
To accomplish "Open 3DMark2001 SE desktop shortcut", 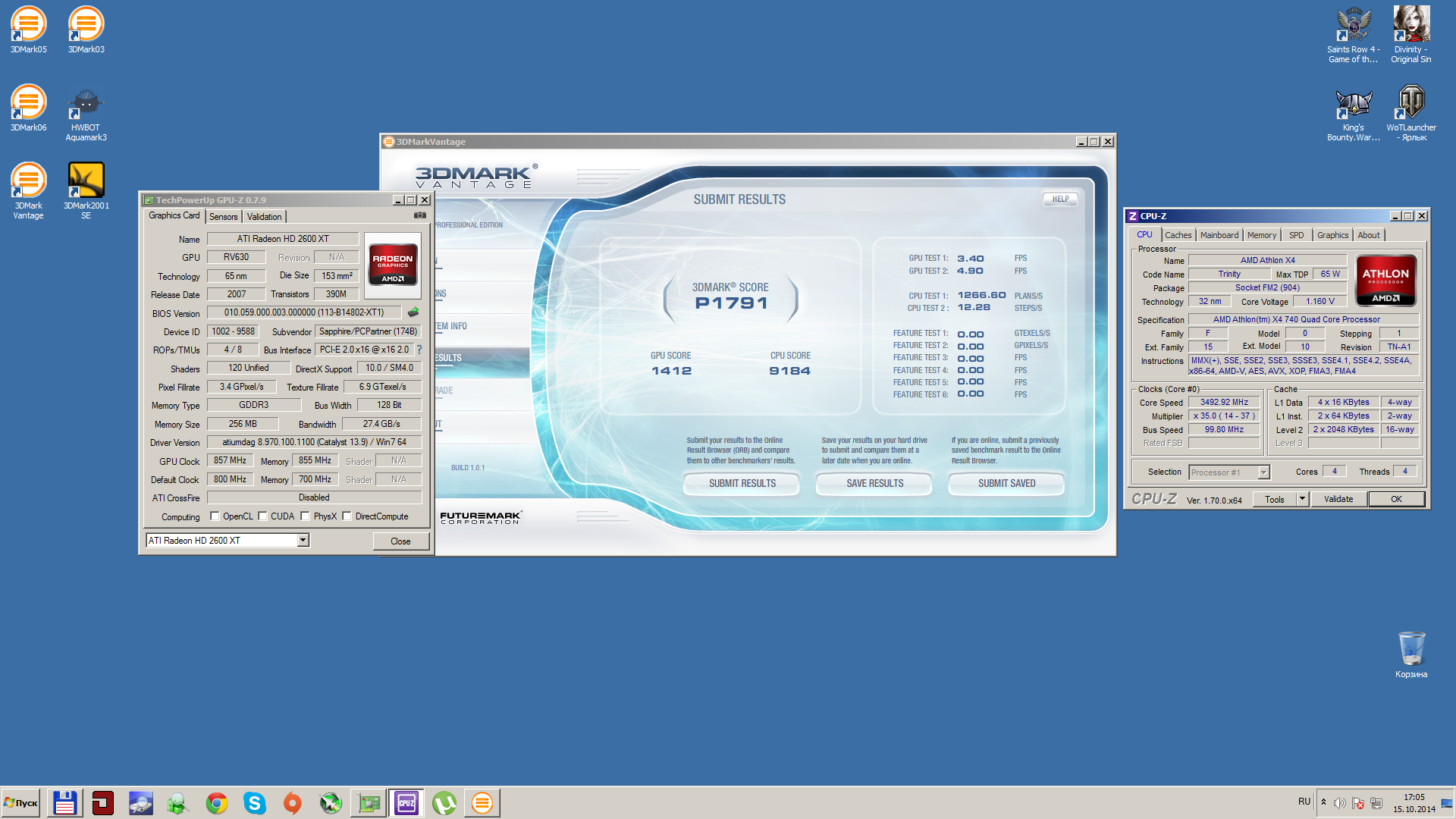I will pos(86,191).
